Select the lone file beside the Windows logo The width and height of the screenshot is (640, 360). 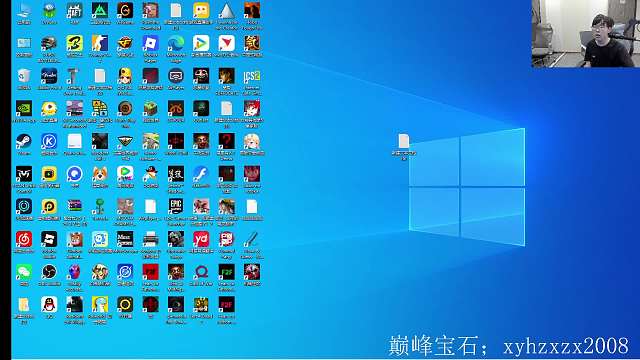pos(404,142)
